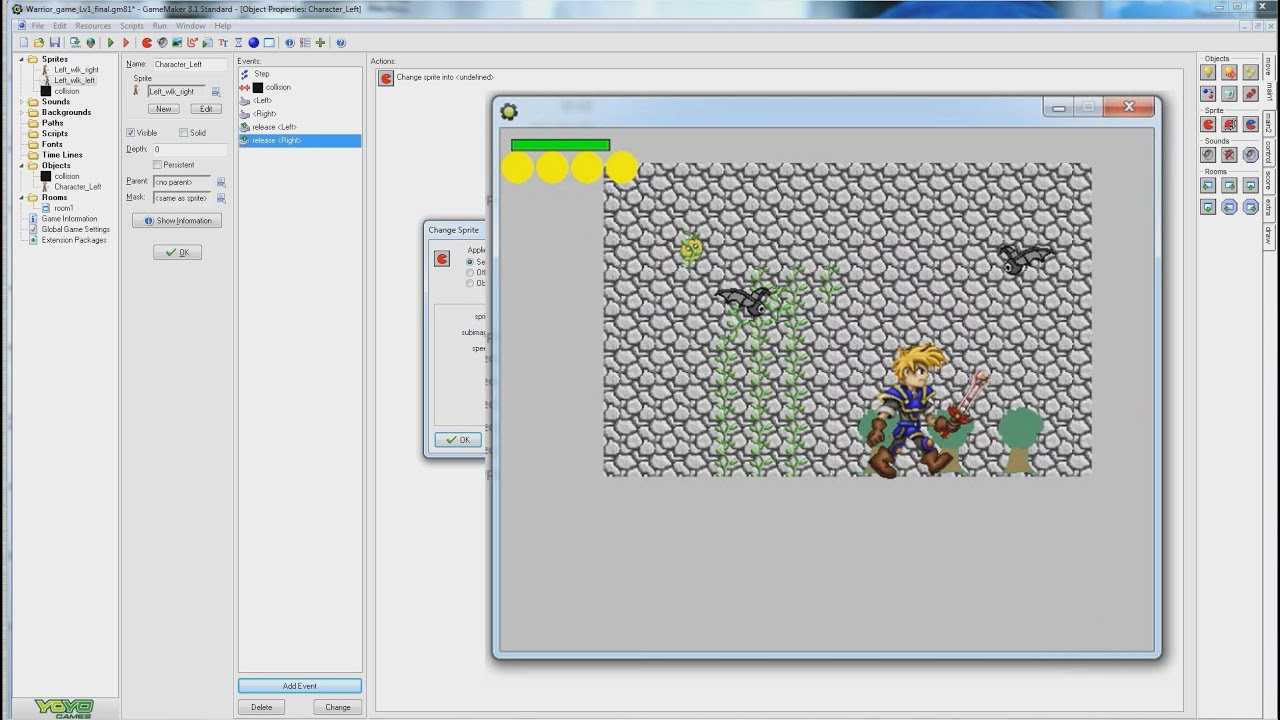1280x720 pixels.
Task: Open the Window menu
Action: 190,26
